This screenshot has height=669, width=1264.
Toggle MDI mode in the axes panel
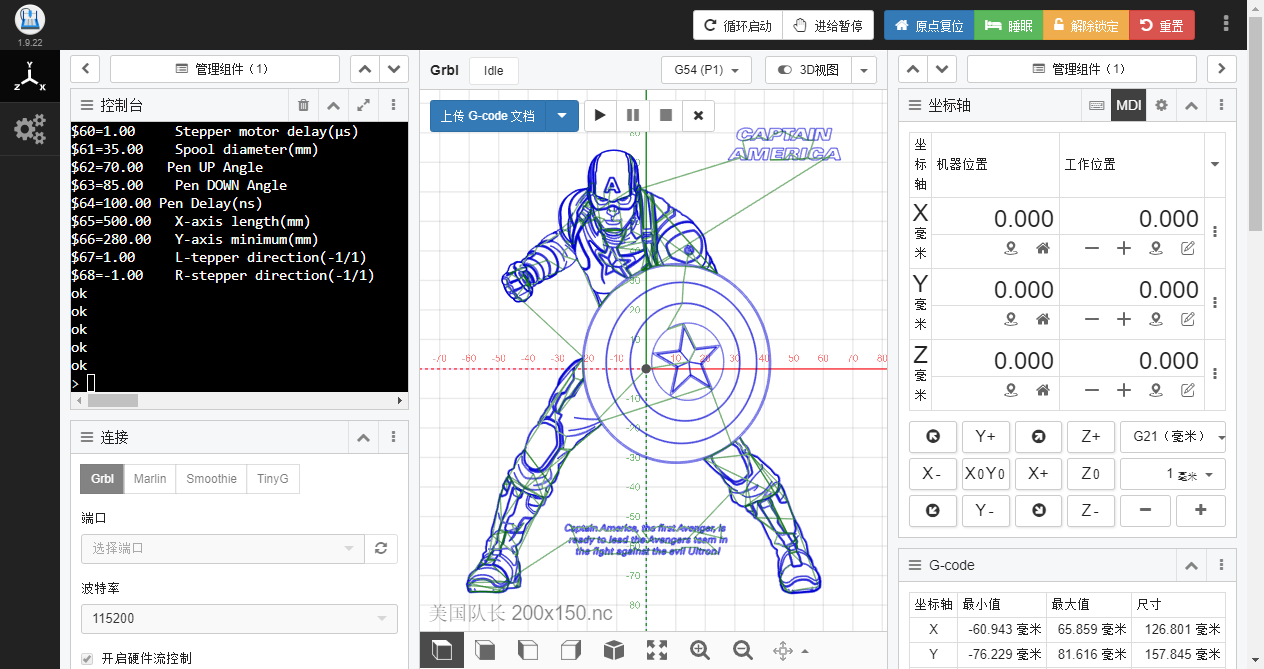[x=1128, y=105]
